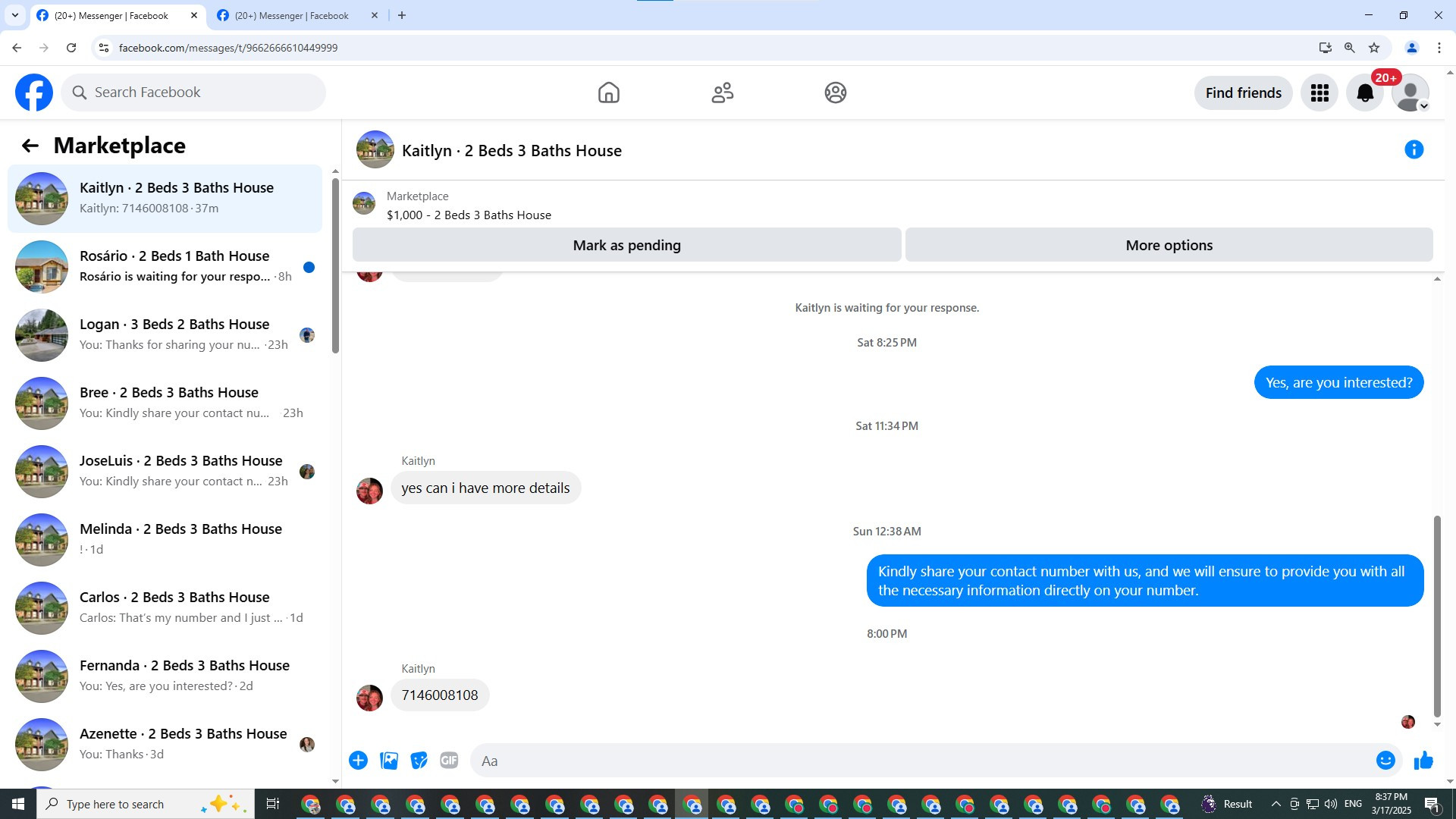Screen dimensions: 1456x819
Task: Click the 'yes can i have more details' message
Action: click(485, 488)
